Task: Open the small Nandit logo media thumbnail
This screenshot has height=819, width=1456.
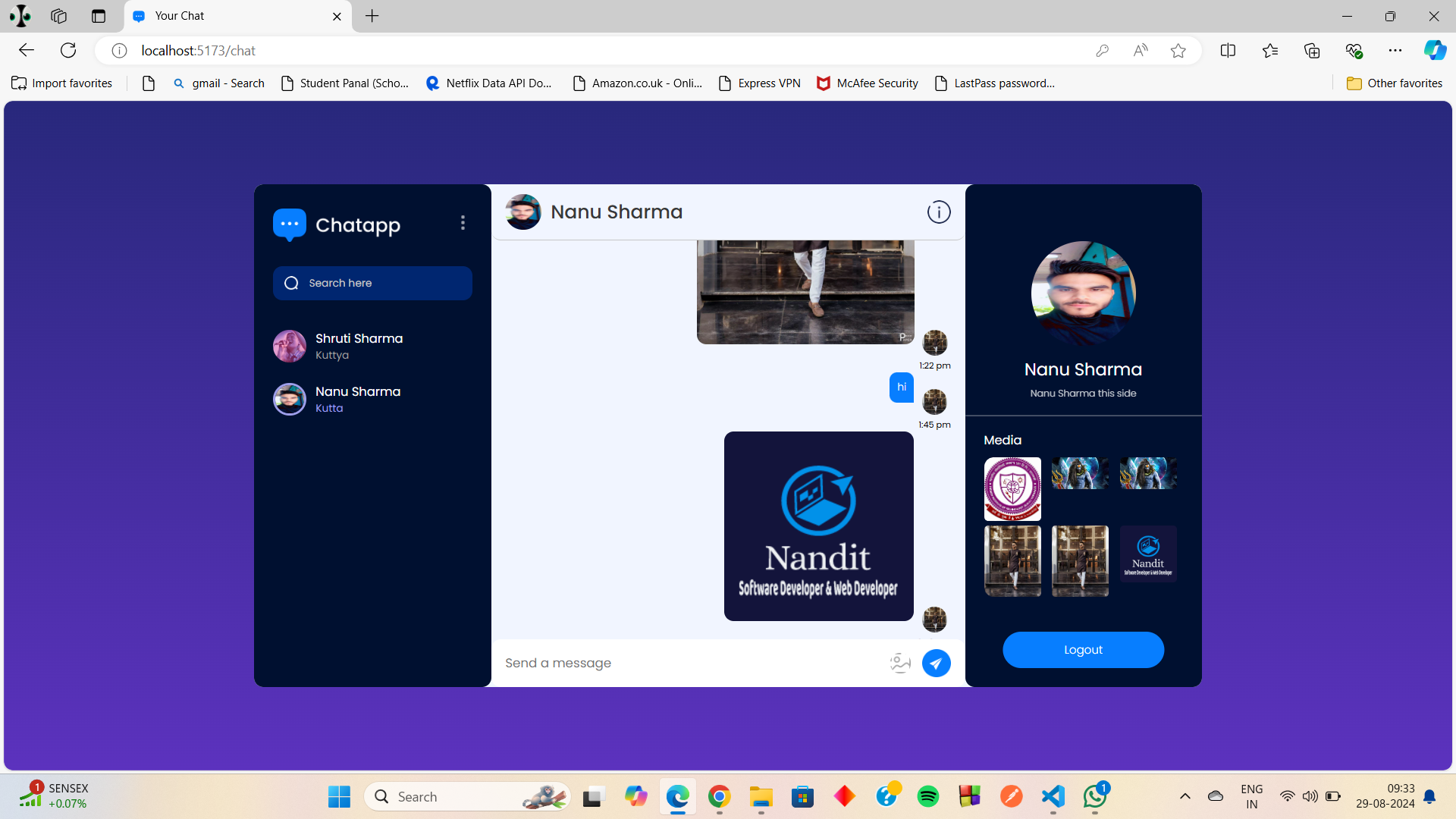Action: pos(1148,554)
